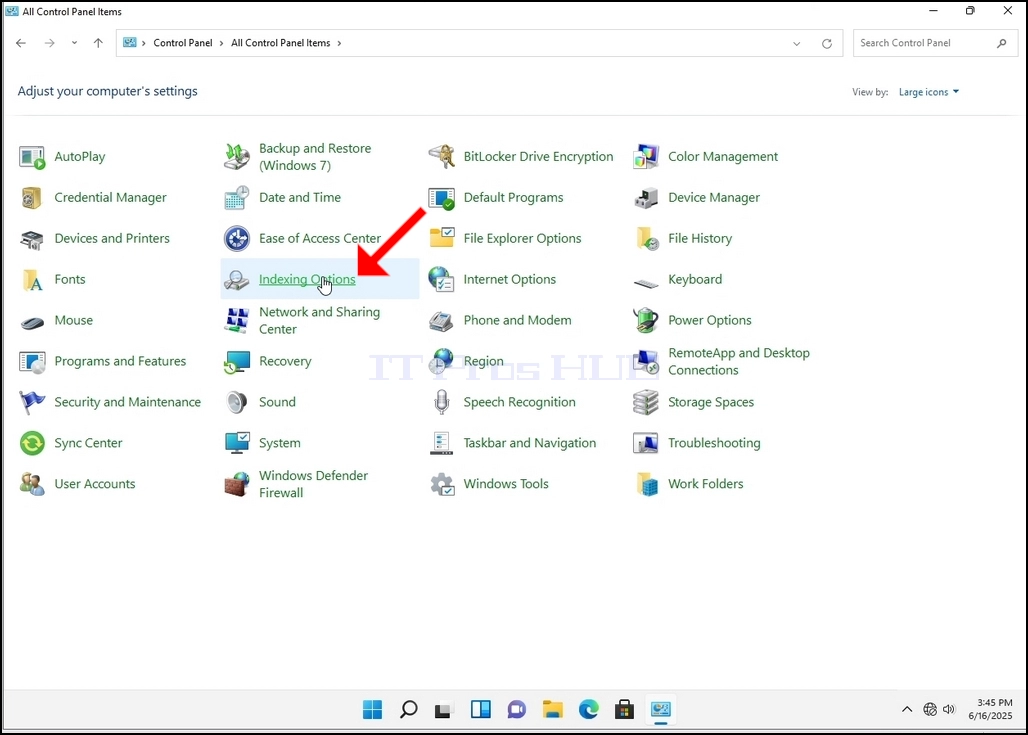
Task: Click the search magnifier in search box
Action: click(x=1002, y=43)
